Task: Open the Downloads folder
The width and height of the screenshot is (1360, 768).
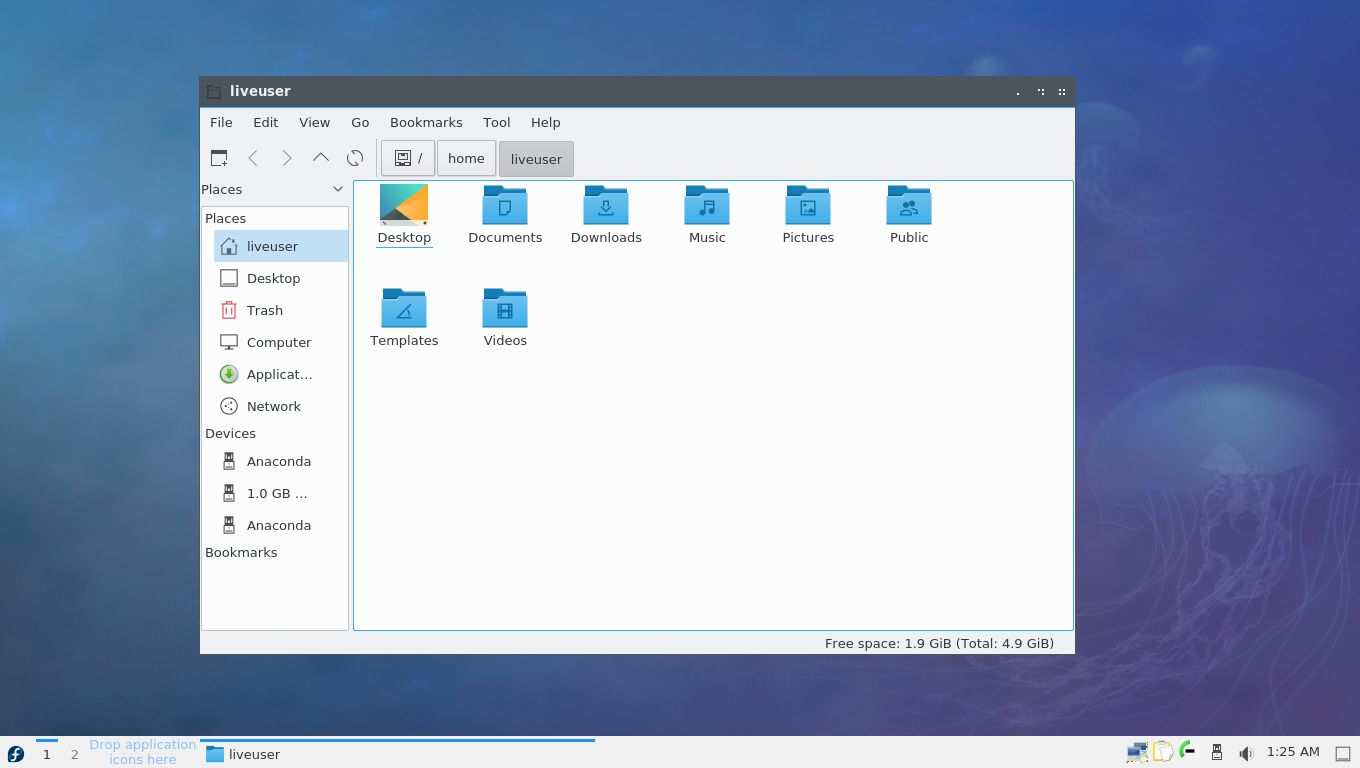Action: [x=606, y=213]
